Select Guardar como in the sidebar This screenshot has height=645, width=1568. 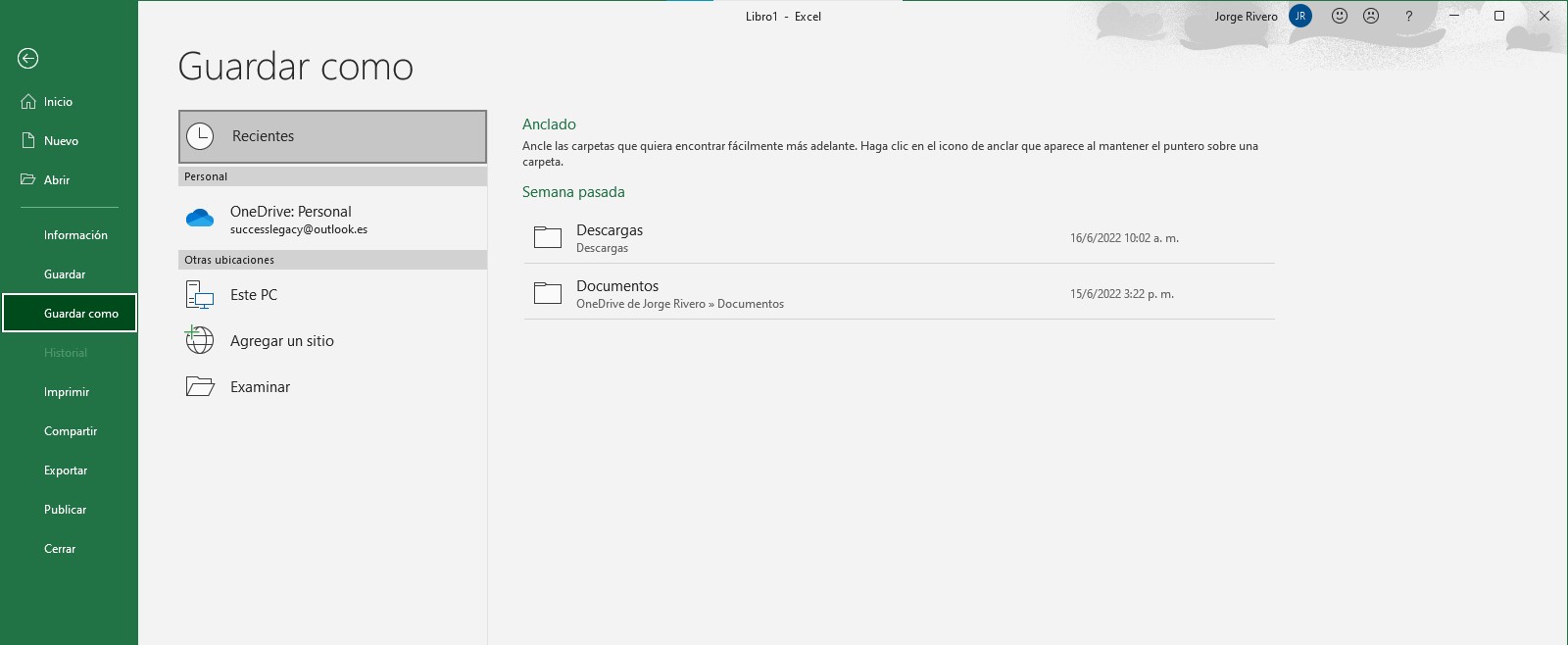point(69,314)
